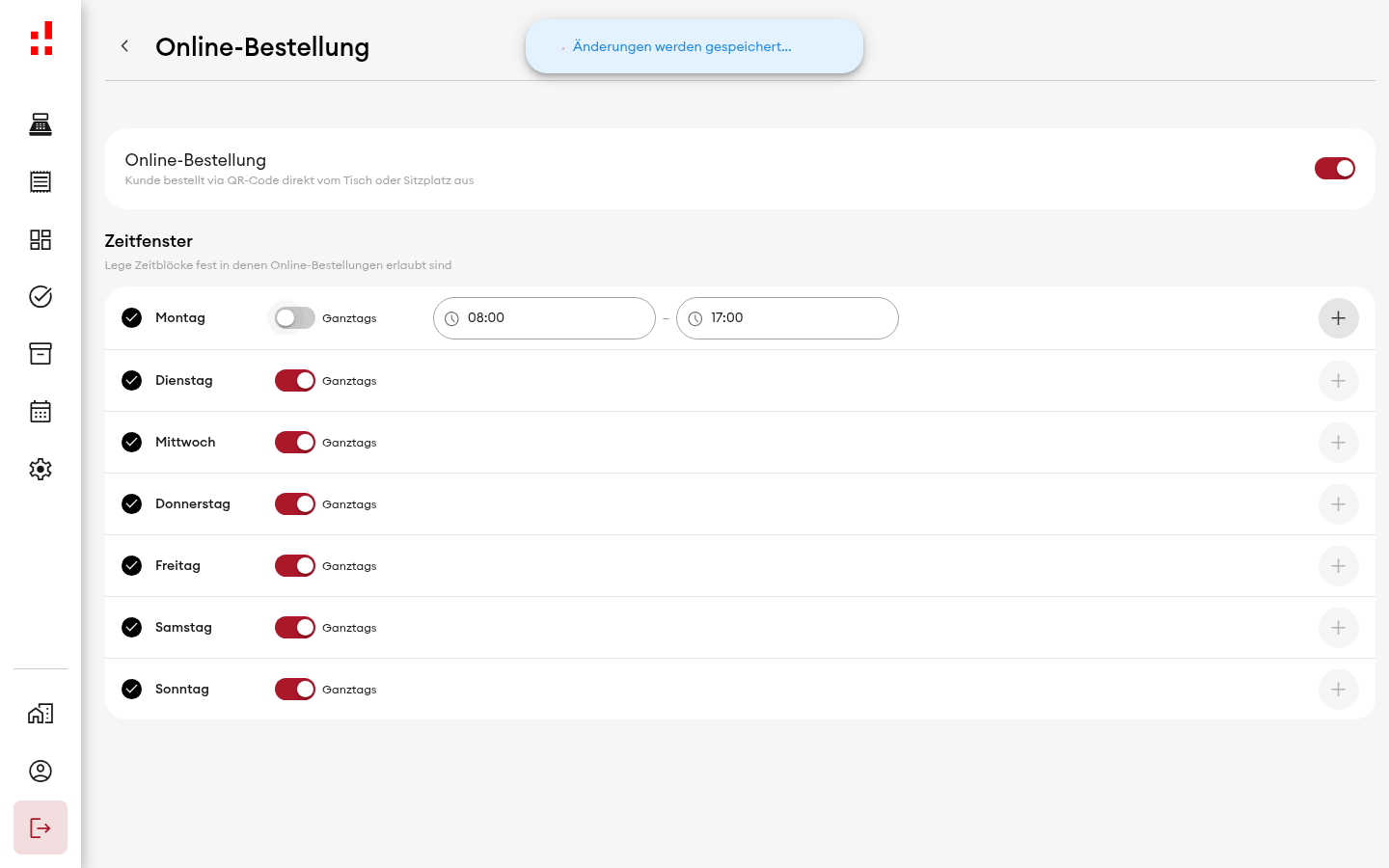
Task: Open the building/location icon in sidebar
Action: [41, 714]
